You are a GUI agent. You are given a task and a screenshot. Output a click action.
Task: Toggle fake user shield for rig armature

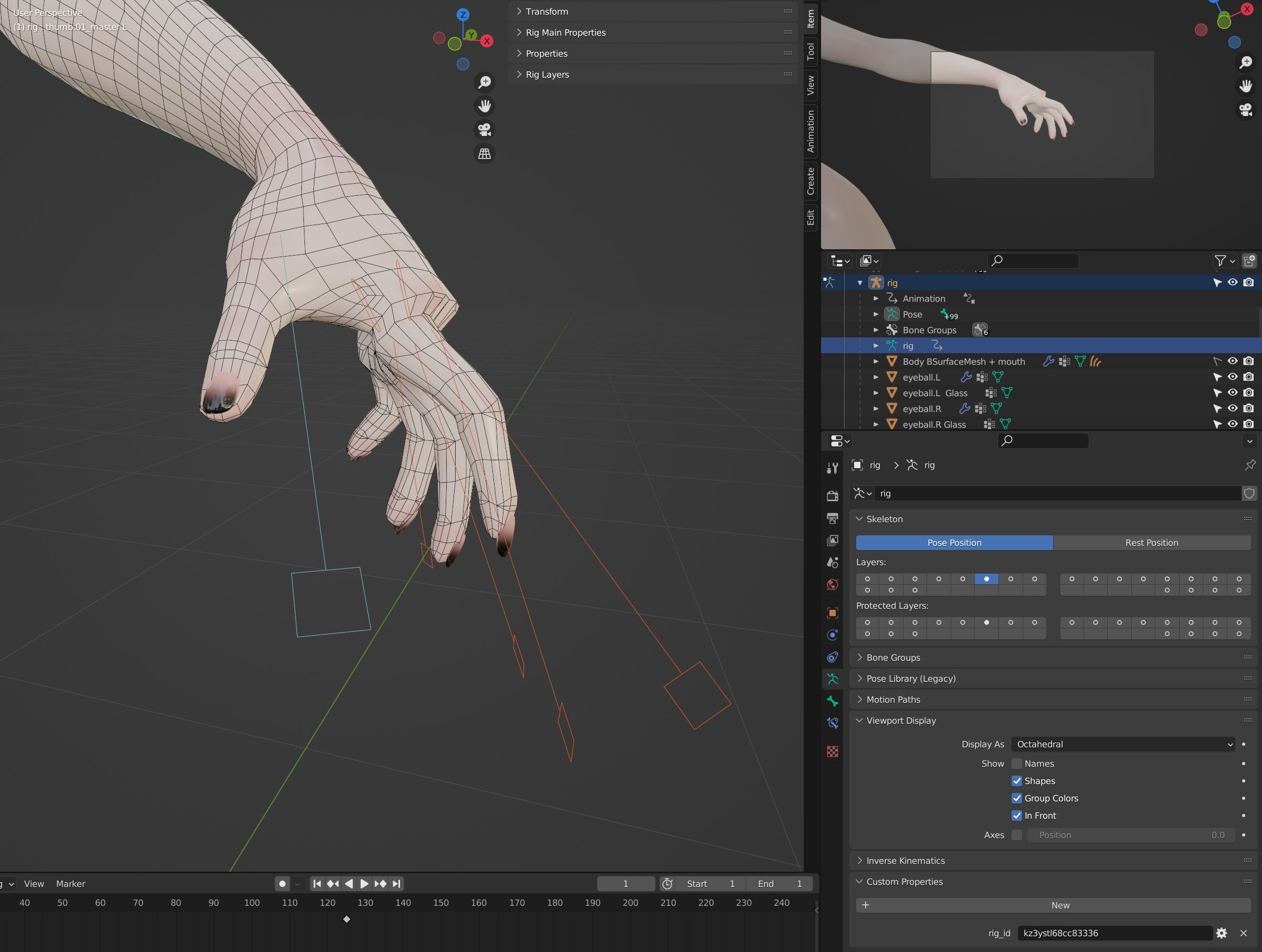pos(1249,493)
